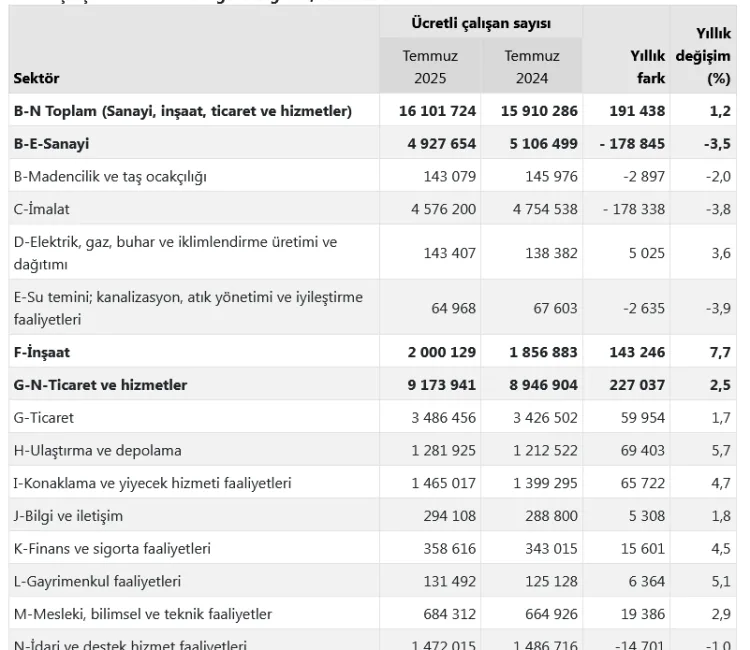Select the Temmuz 2025 column header

tap(430, 66)
